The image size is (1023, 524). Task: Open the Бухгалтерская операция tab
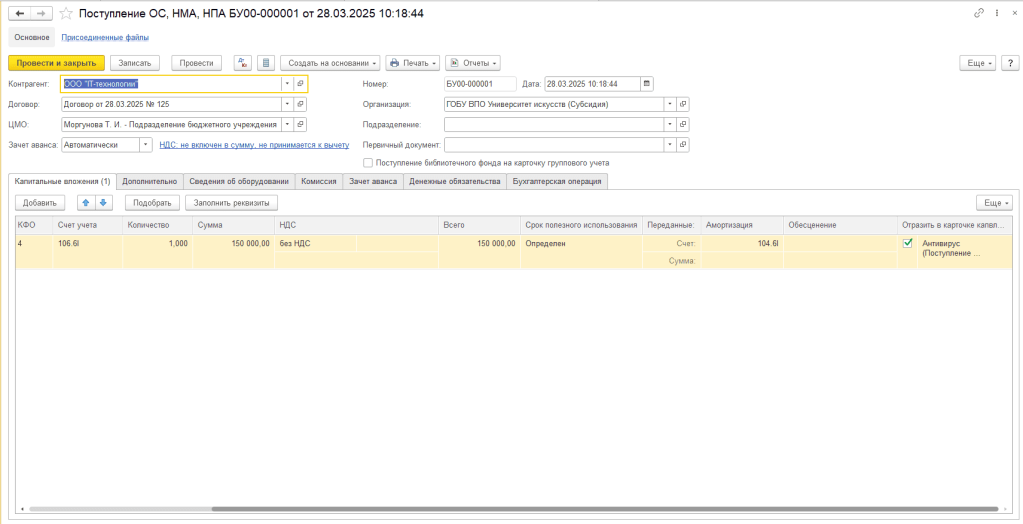click(x=556, y=181)
